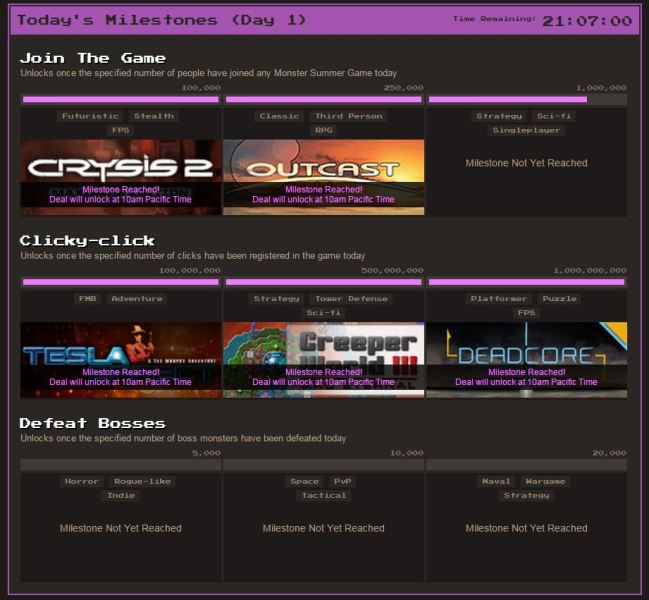The height and width of the screenshot is (600, 649).
Task: Click the RPG tag
Action: coord(323,130)
